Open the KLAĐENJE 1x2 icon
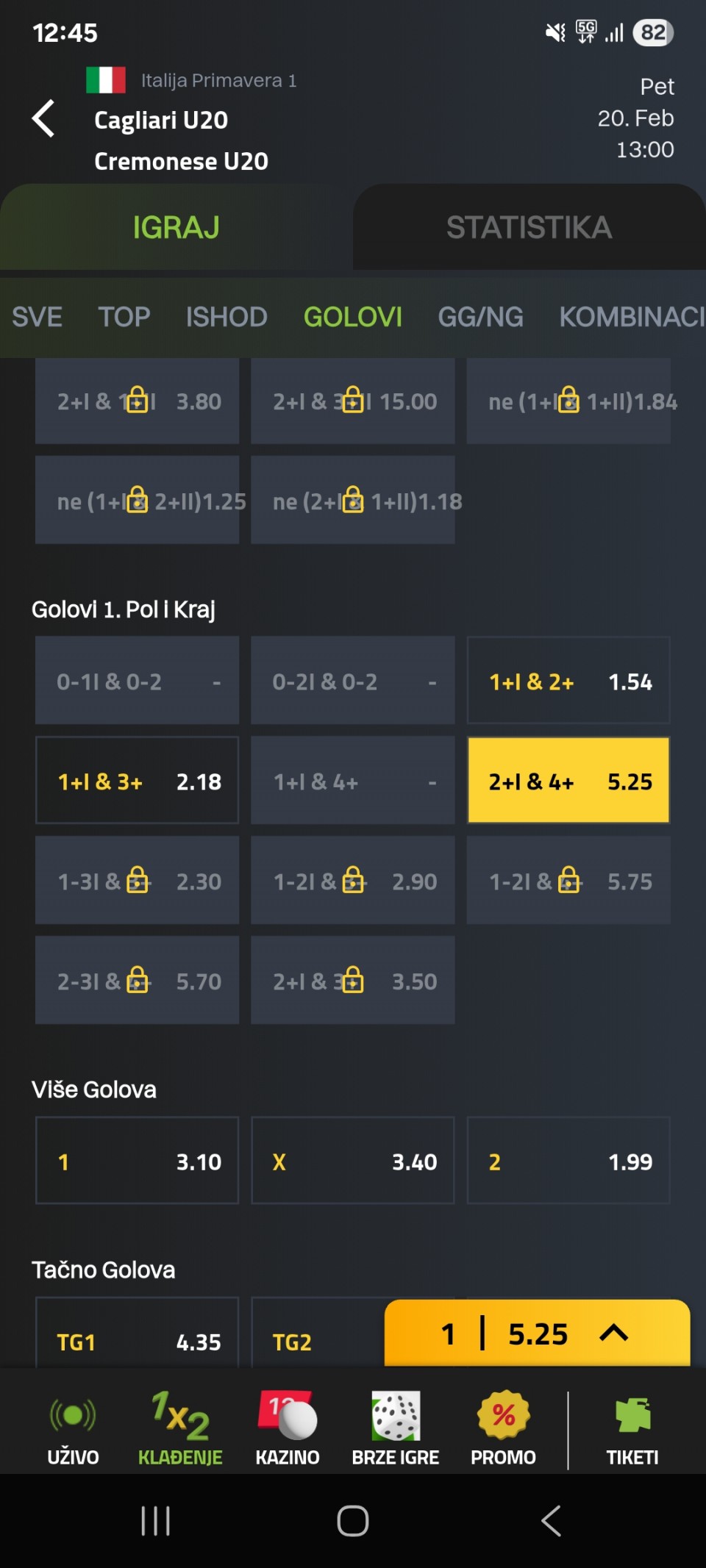The height and width of the screenshot is (1568, 706). [x=180, y=1416]
